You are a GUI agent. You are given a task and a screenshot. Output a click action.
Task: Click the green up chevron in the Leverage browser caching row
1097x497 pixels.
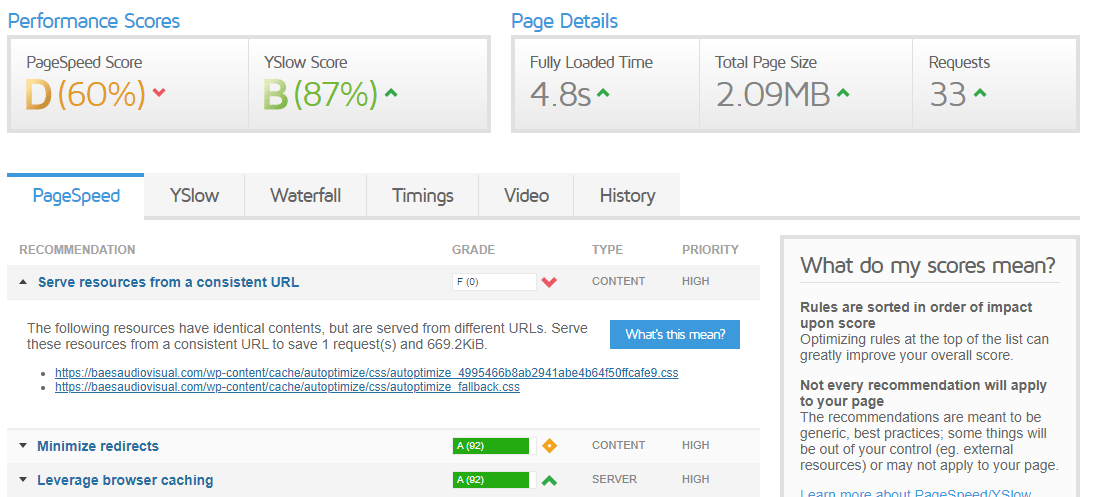pos(549,480)
